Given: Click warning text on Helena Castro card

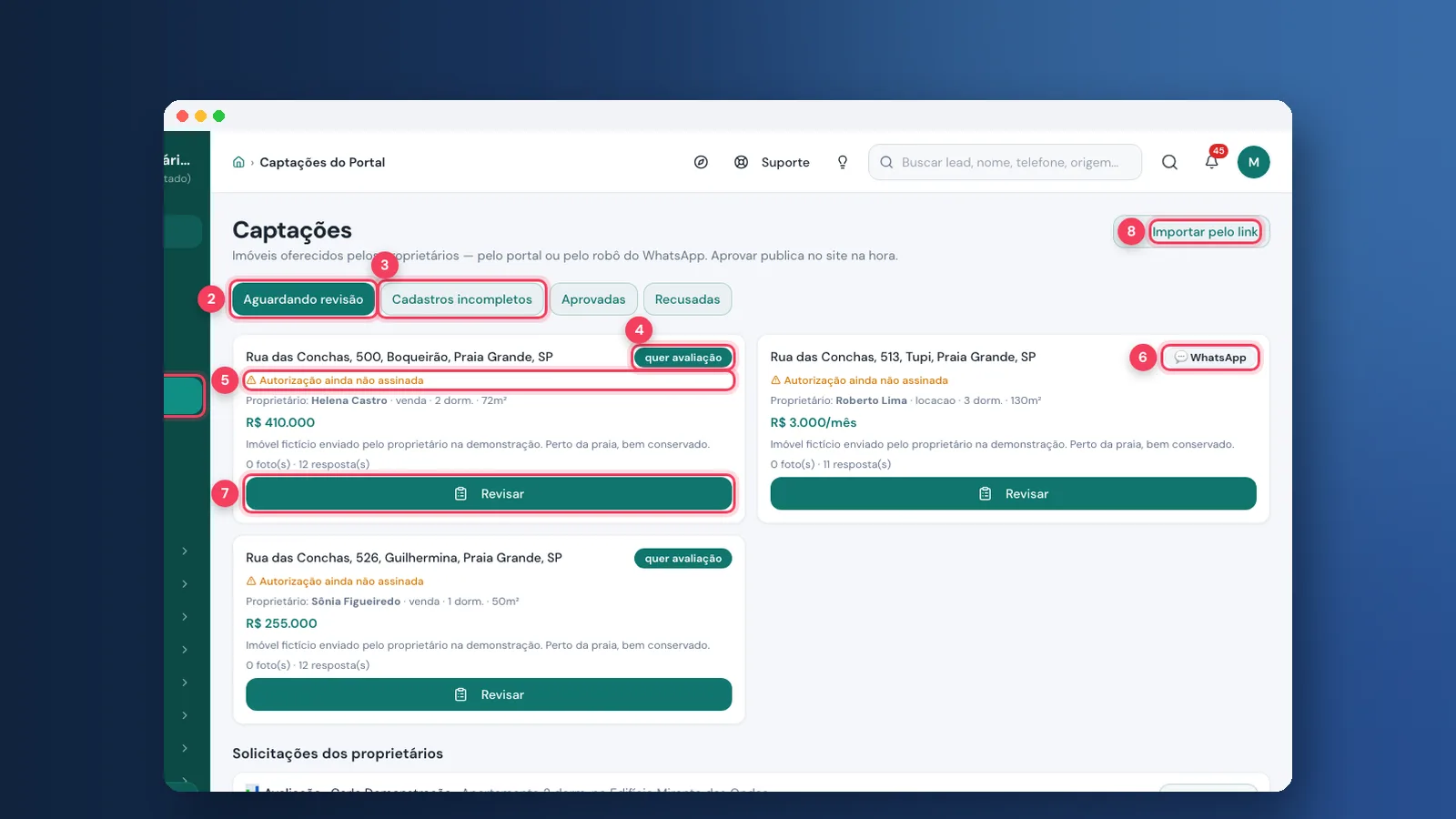Looking at the screenshot, I should pos(335,380).
